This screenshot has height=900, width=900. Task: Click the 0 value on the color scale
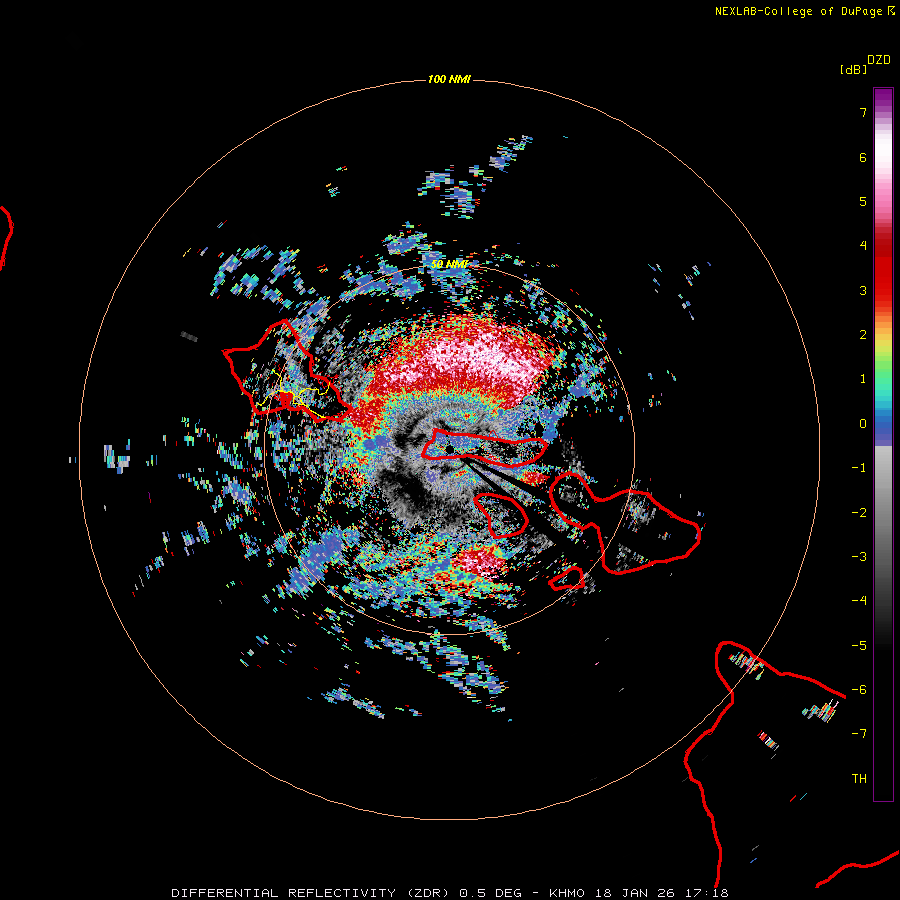pyautogui.click(x=863, y=424)
